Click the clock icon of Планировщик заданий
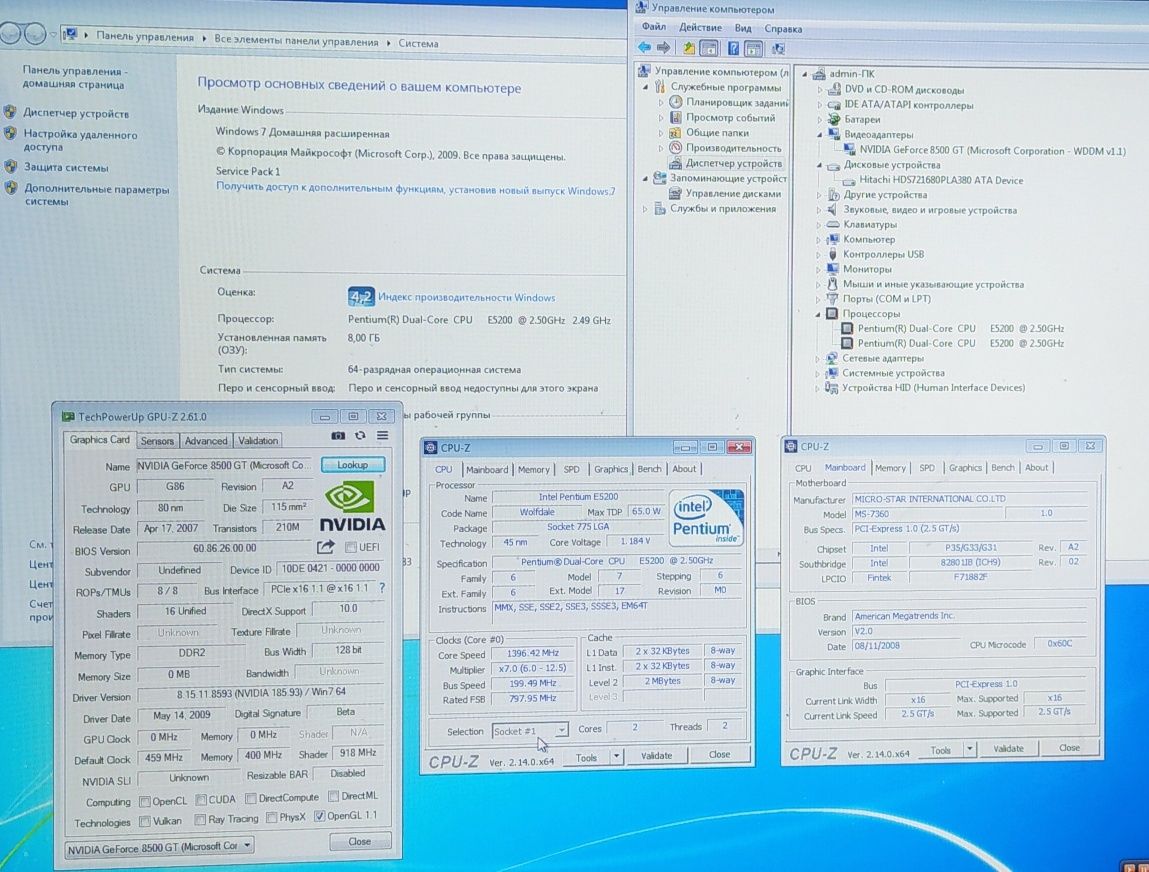Image resolution: width=1149 pixels, height=872 pixels. coord(676,103)
